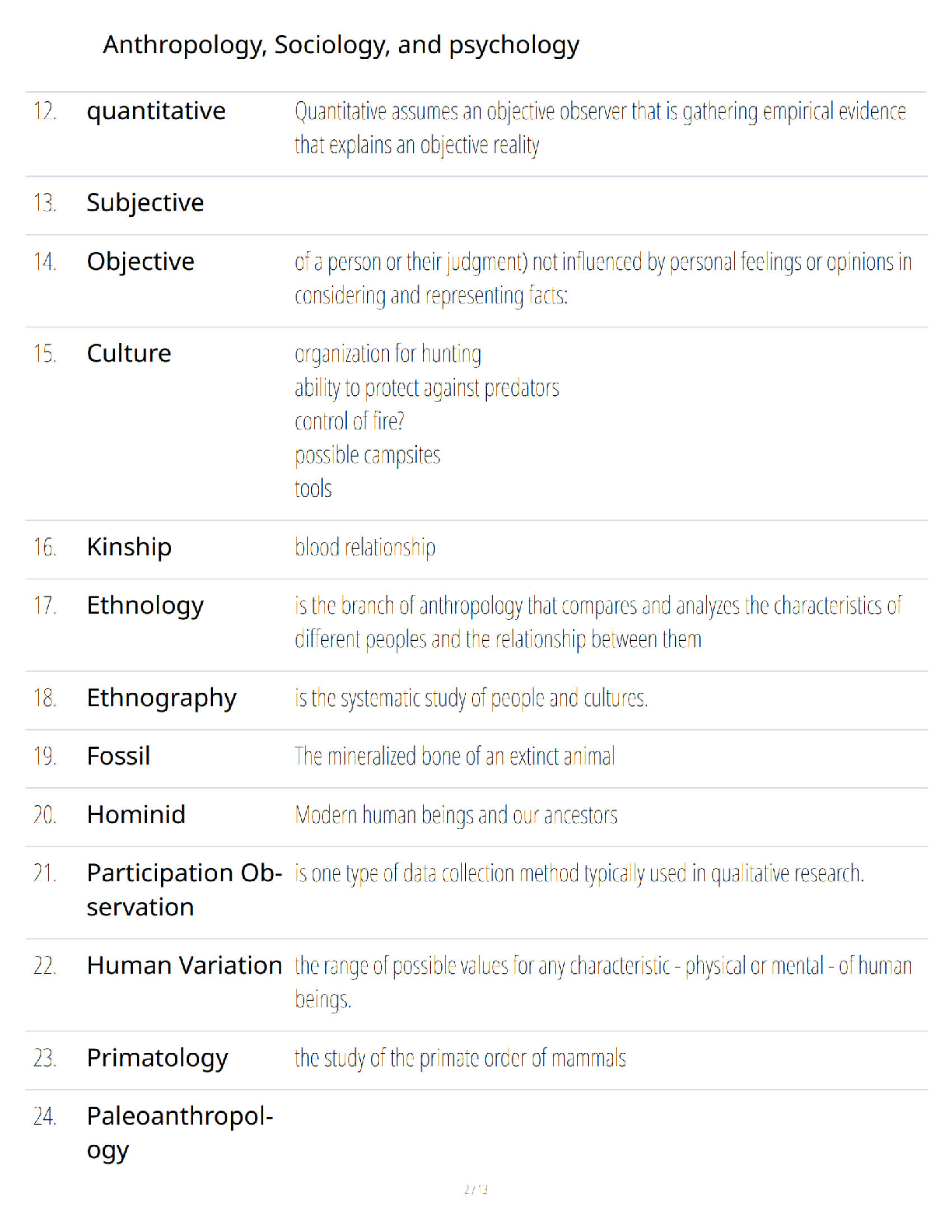The width and height of the screenshot is (952, 1232).
Task: Select the Modern human beings definition text
Action: point(457,815)
